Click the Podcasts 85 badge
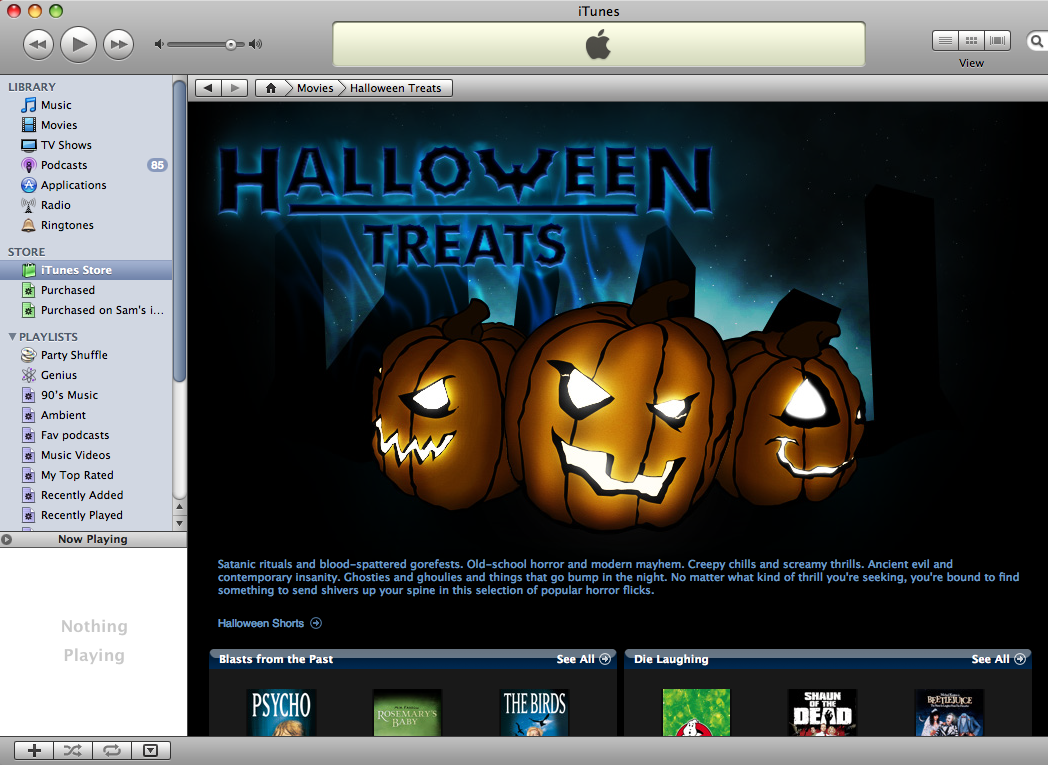This screenshot has width=1048, height=765. click(157, 165)
